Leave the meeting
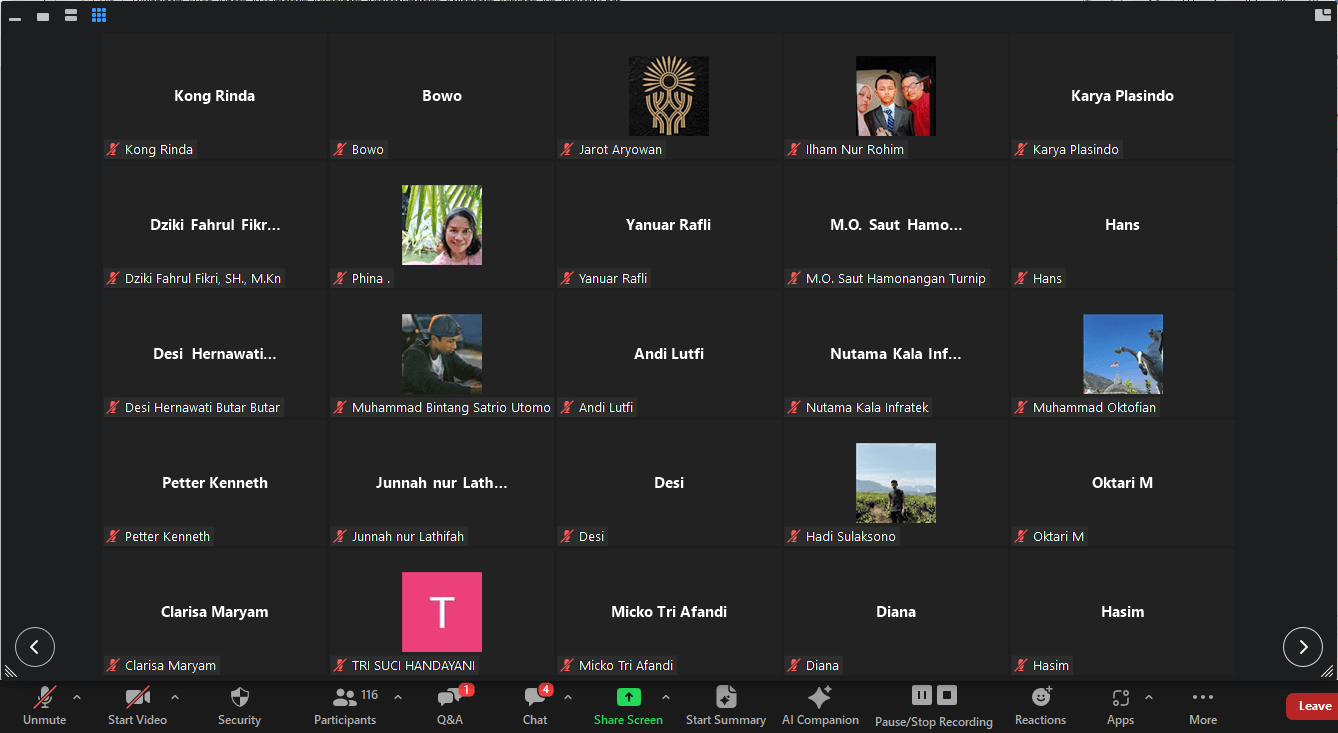This screenshot has width=1338, height=733. coord(1313,706)
